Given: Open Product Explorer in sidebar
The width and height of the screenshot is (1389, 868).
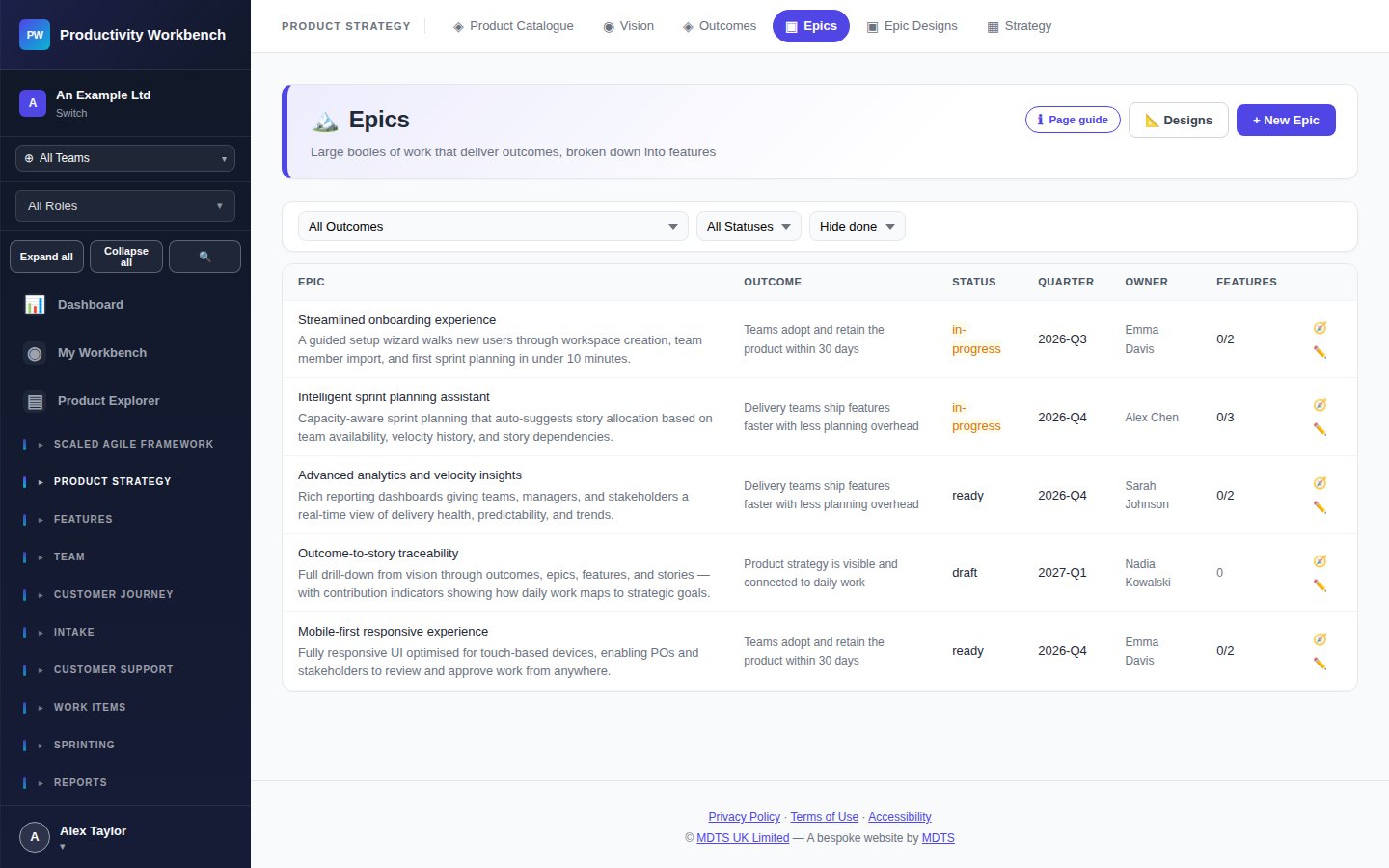Looking at the screenshot, I should pos(125,401).
